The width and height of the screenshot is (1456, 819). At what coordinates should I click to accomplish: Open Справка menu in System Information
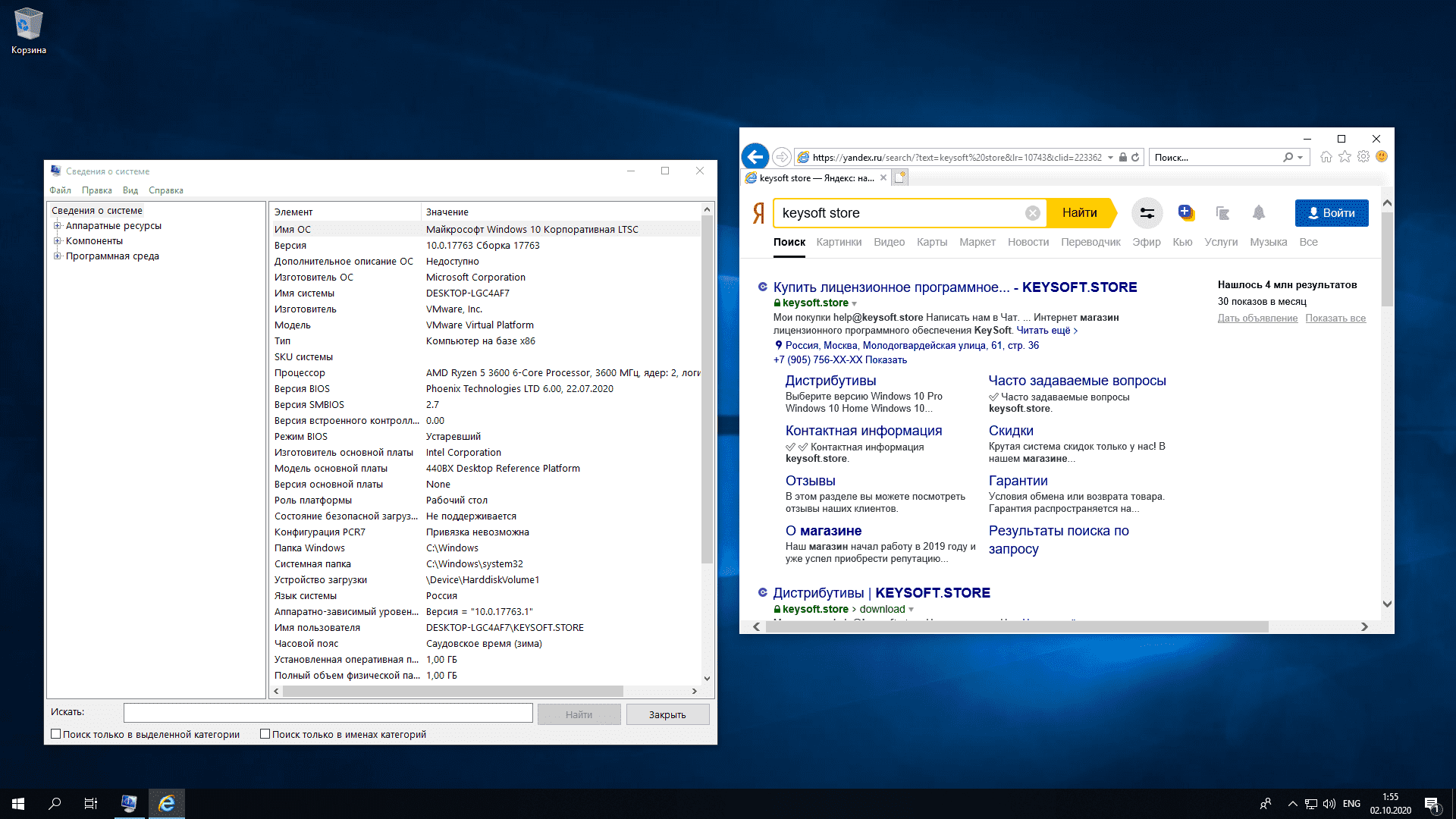click(165, 190)
